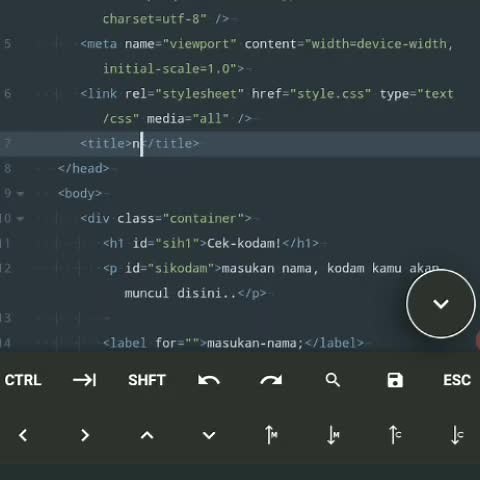
Task: Click the "style.css" href value
Action: coord(330,94)
